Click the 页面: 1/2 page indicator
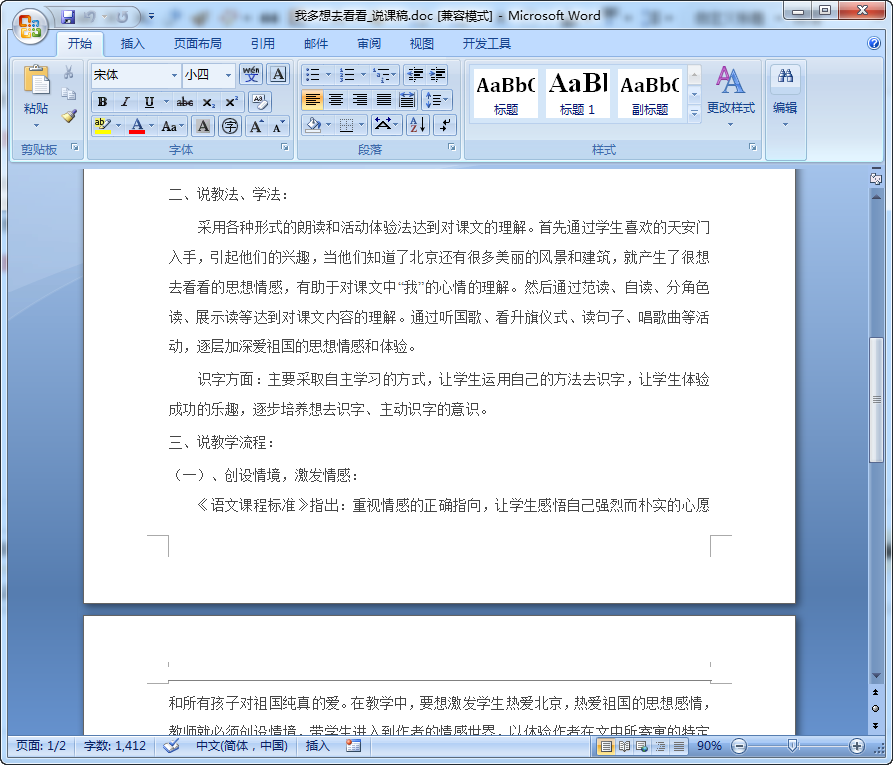Viewport: 893px width, 765px height. (x=41, y=746)
